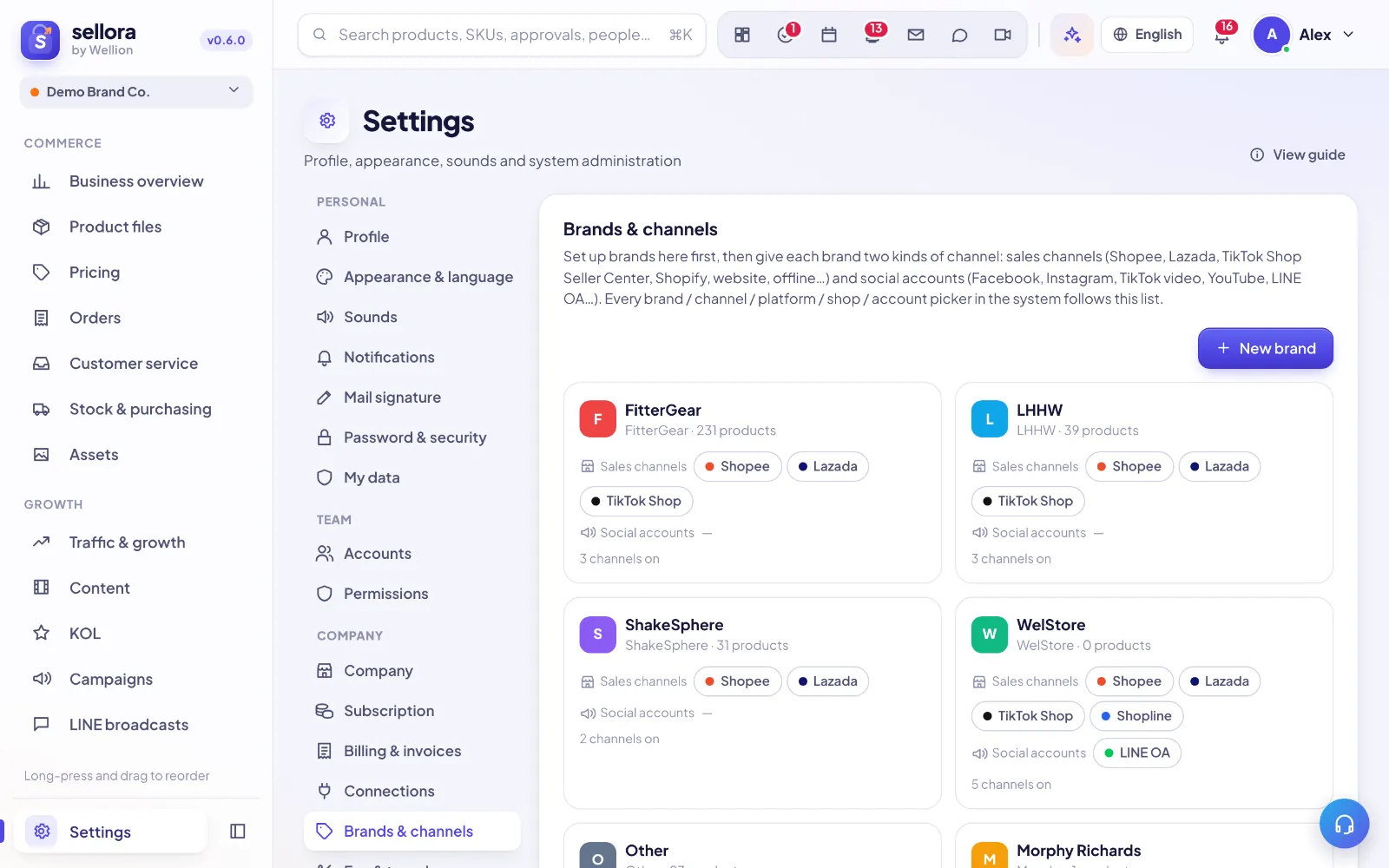Expand the Demo Brand Co. workspace dropdown

[136, 92]
